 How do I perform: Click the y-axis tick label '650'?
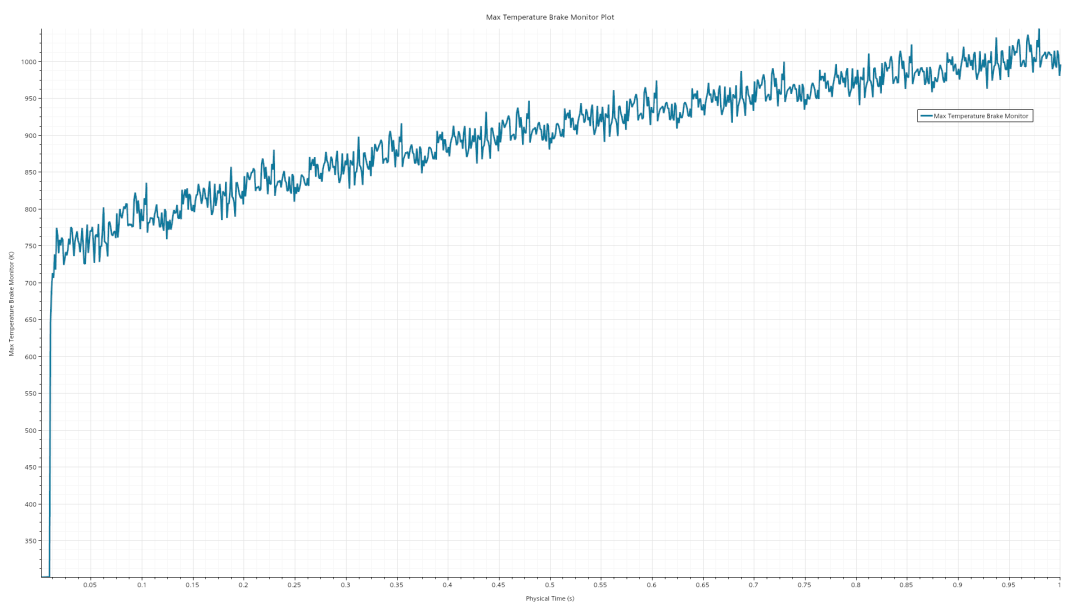(30, 320)
